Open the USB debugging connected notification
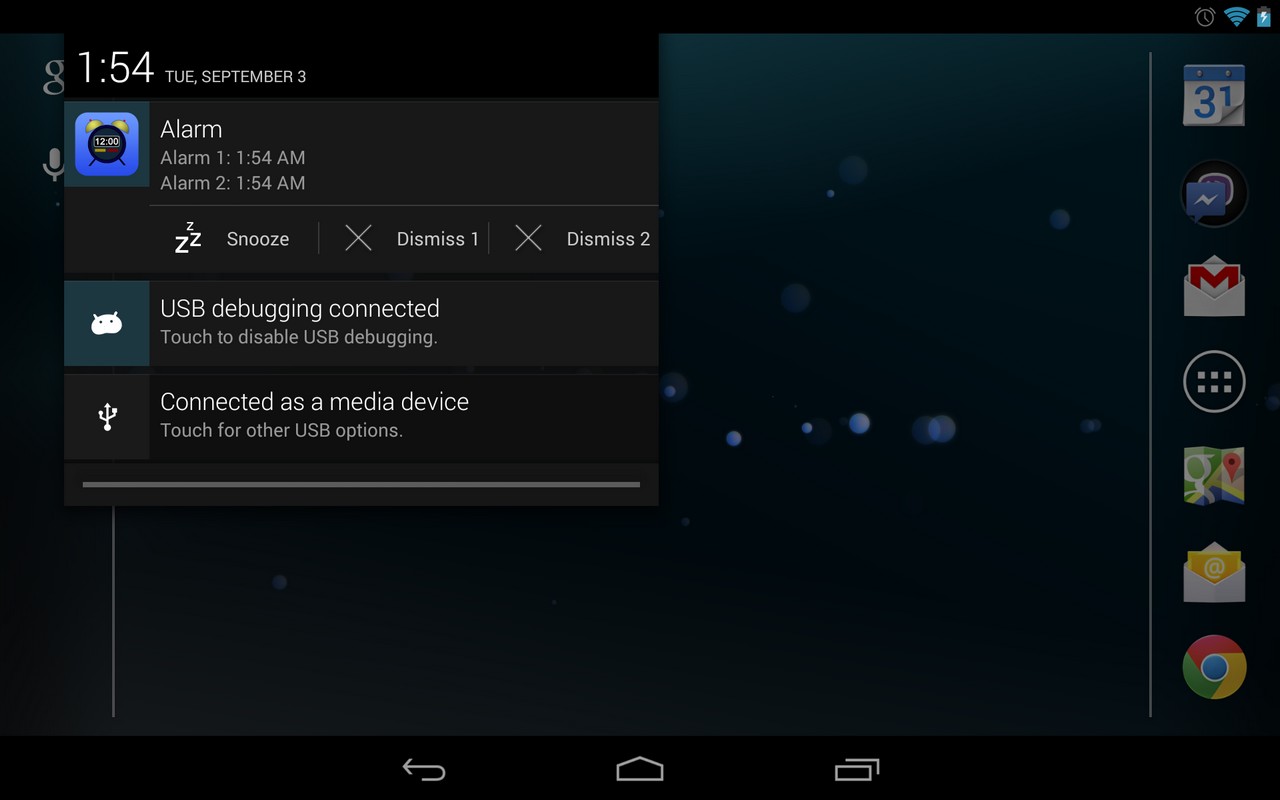 point(361,323)
